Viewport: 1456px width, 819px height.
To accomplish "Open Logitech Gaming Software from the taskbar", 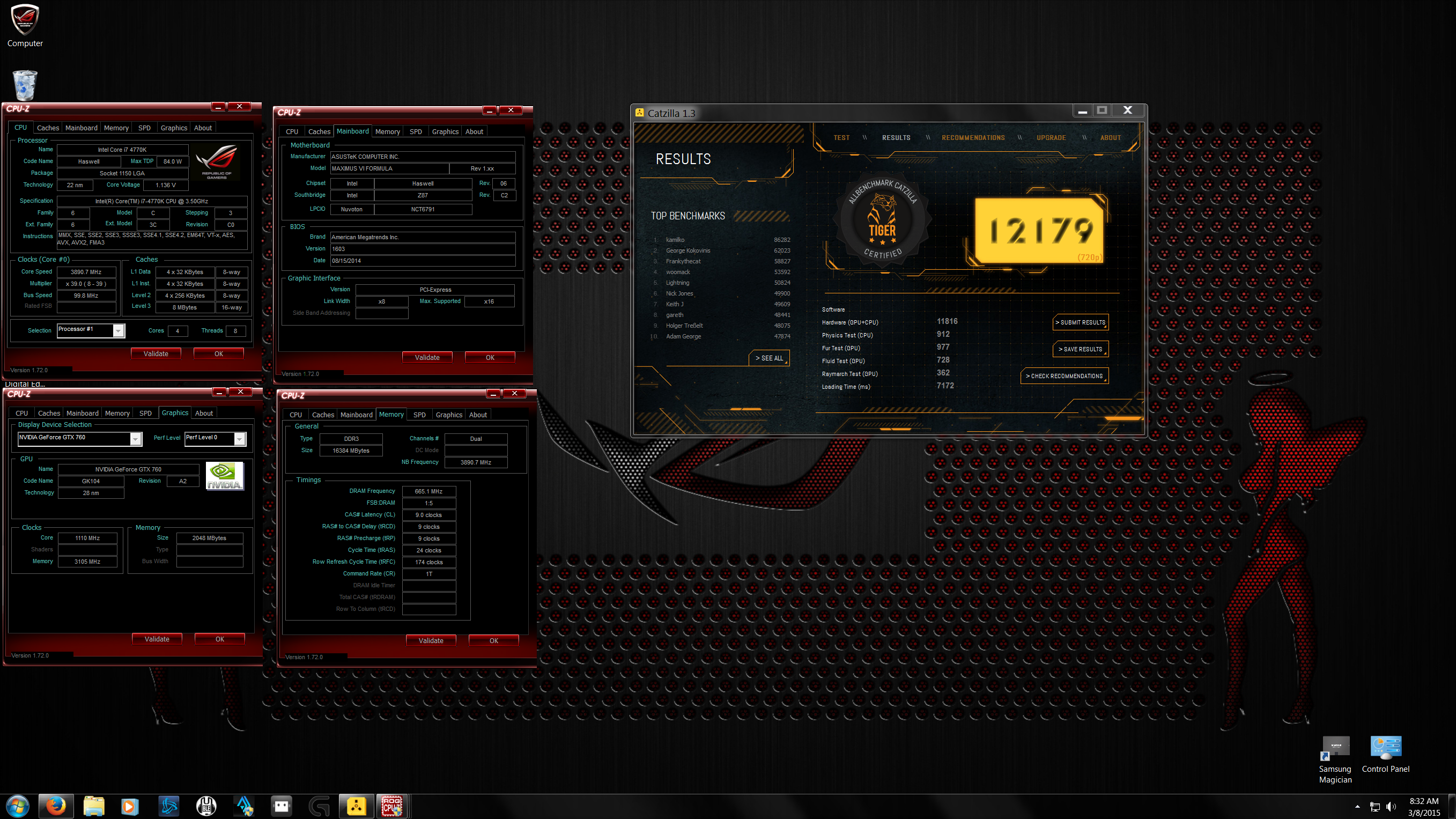I will tap(319, 806).
